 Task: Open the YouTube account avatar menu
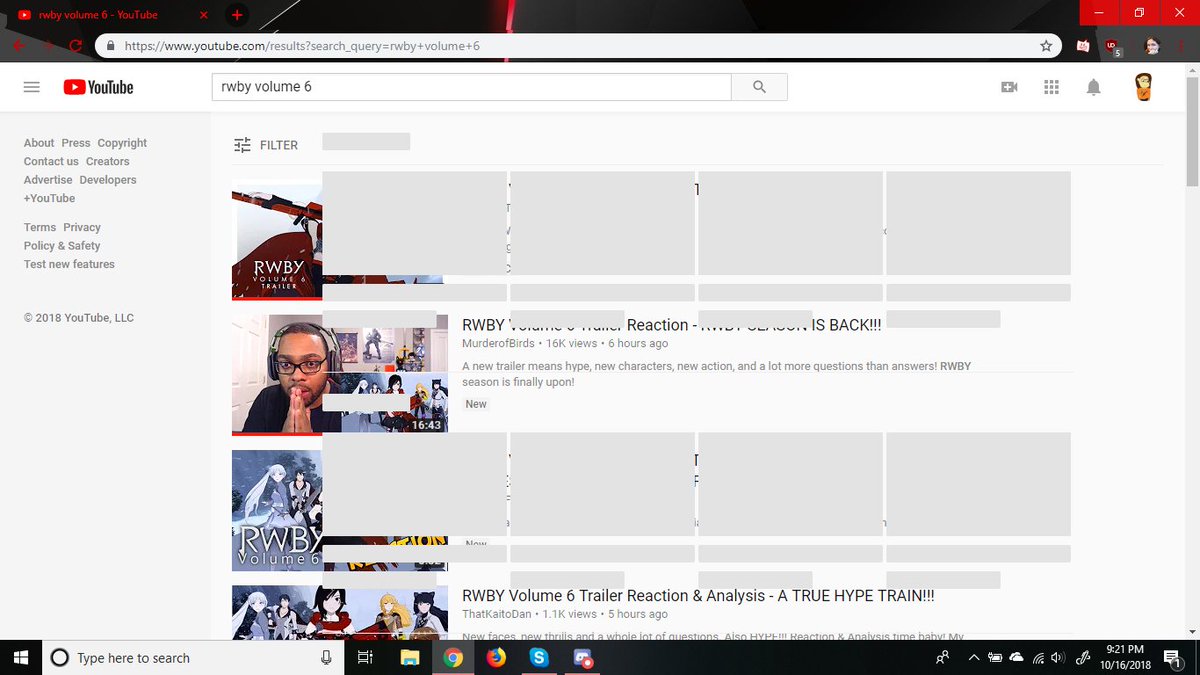point(1145,87)
